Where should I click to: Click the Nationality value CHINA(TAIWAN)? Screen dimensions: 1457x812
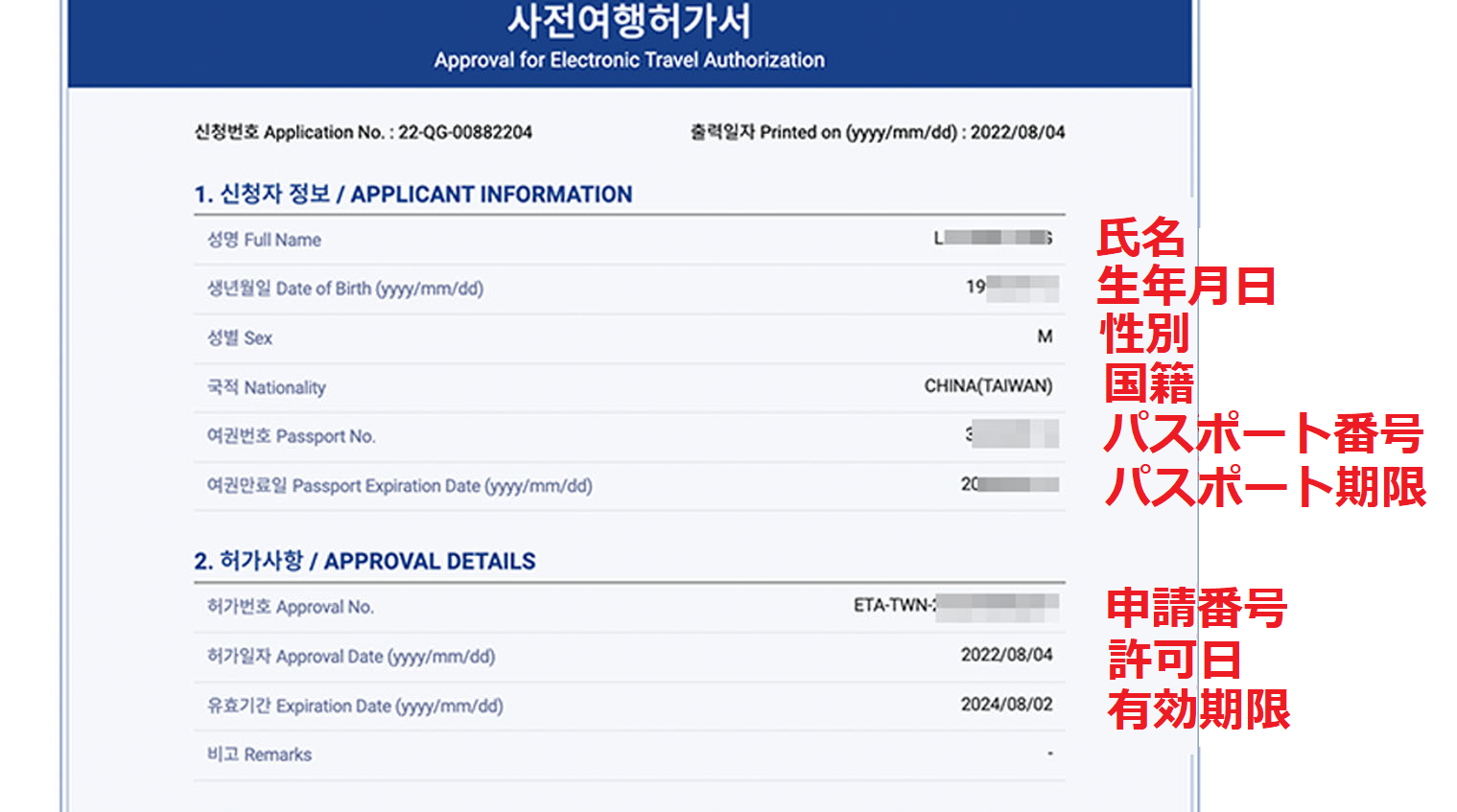click(x=999, y=387)
